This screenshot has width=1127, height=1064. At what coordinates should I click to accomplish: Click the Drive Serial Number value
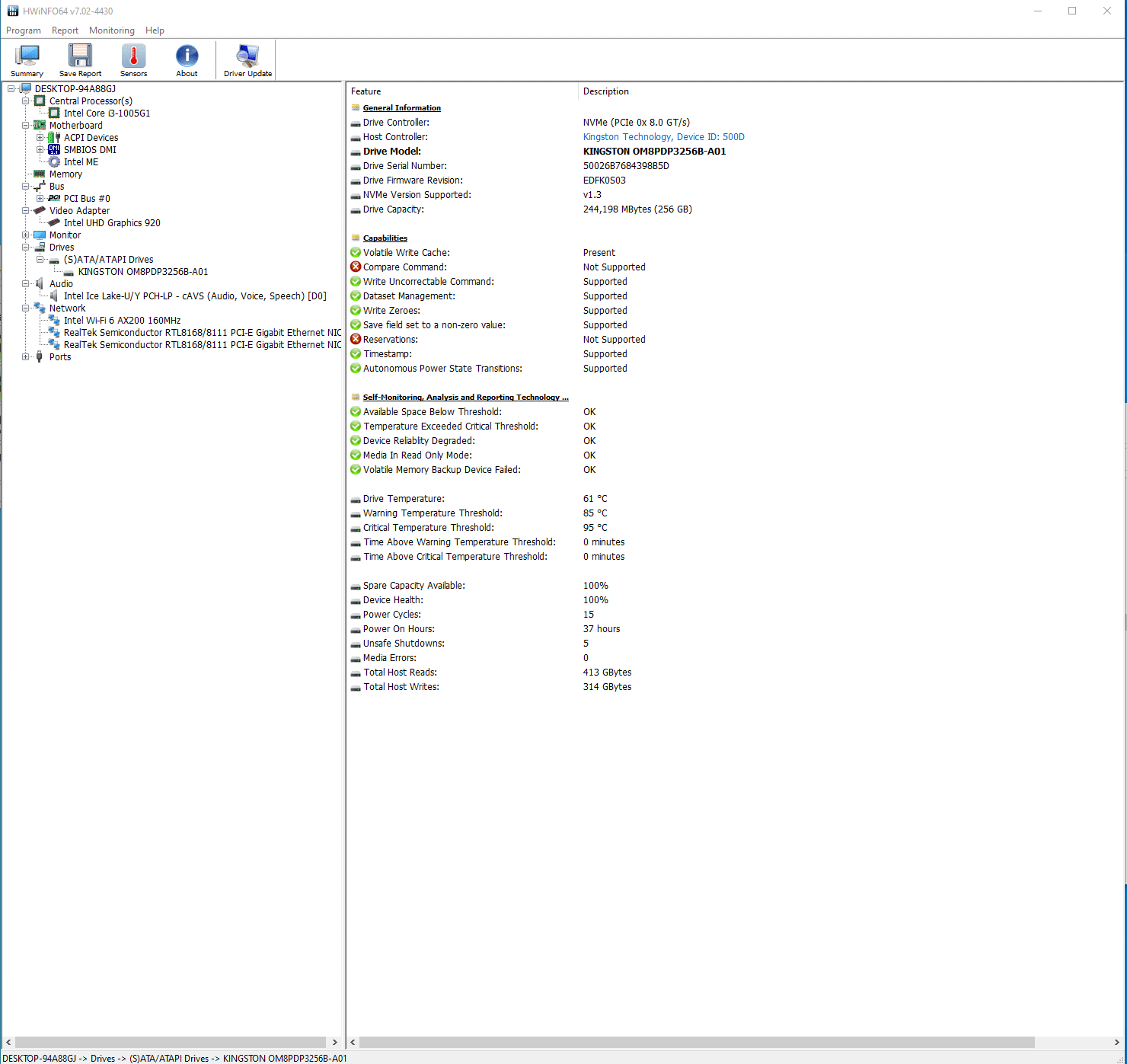coord(627,166)
